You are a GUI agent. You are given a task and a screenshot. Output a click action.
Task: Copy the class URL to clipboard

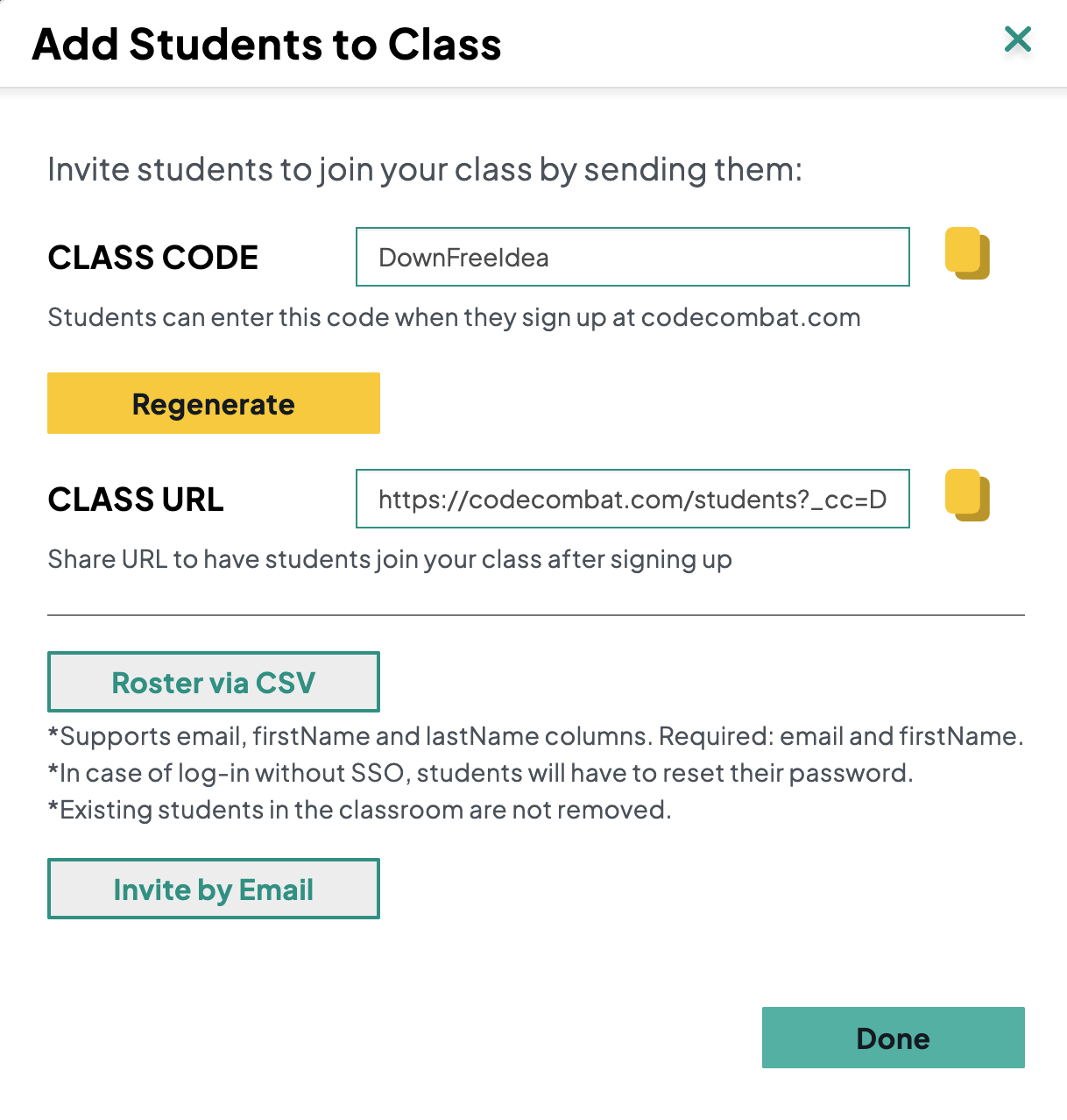click(x=967, y=496)
